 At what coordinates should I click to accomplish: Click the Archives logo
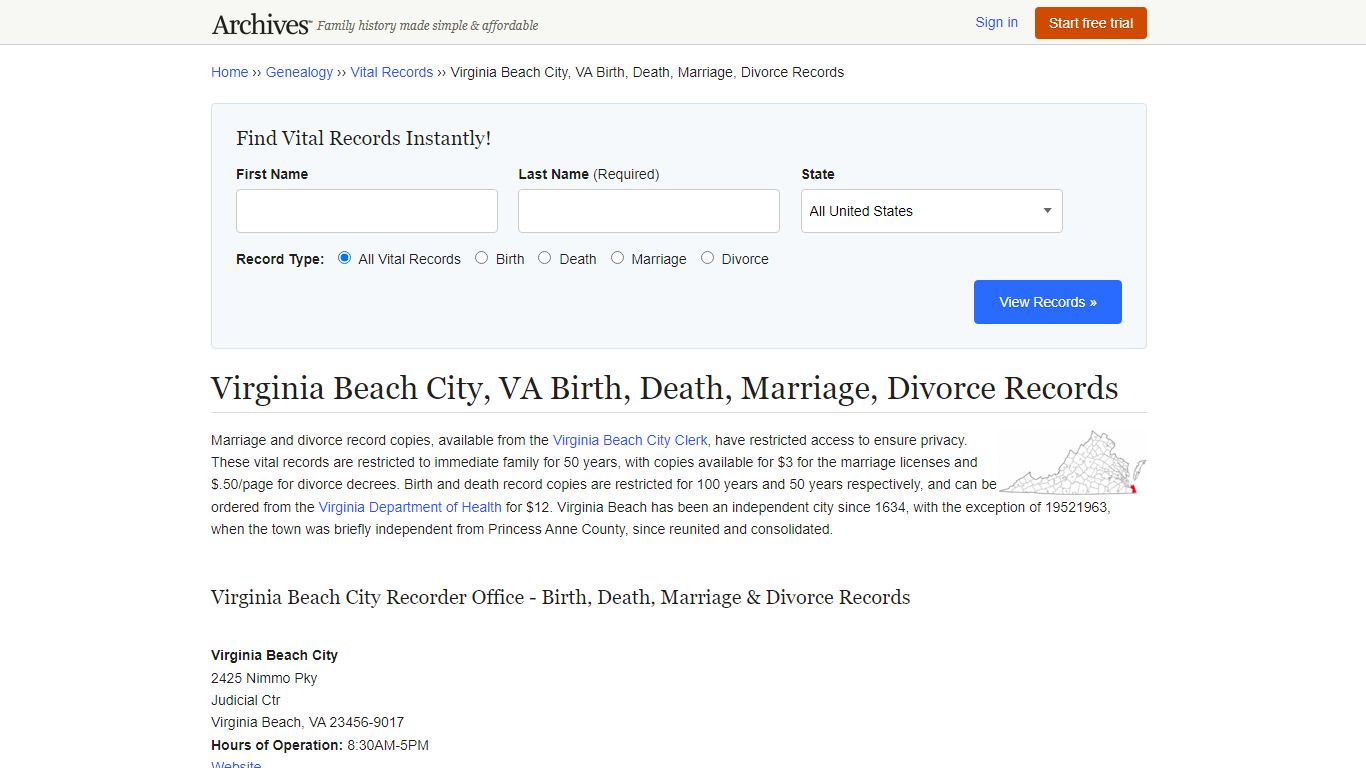point(261,24)
